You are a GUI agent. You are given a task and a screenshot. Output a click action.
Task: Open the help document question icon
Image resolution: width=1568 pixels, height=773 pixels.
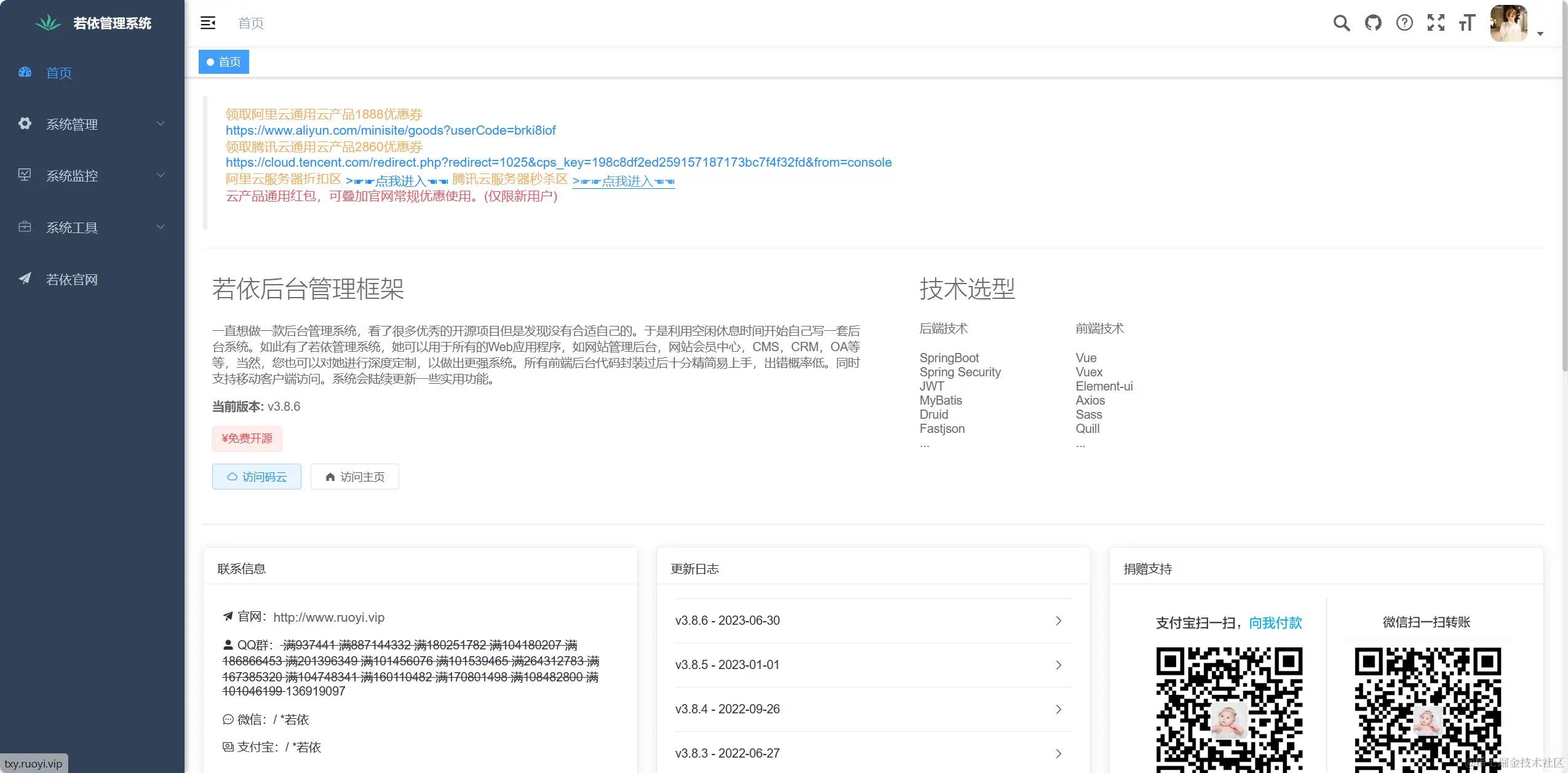point(1404,23)
